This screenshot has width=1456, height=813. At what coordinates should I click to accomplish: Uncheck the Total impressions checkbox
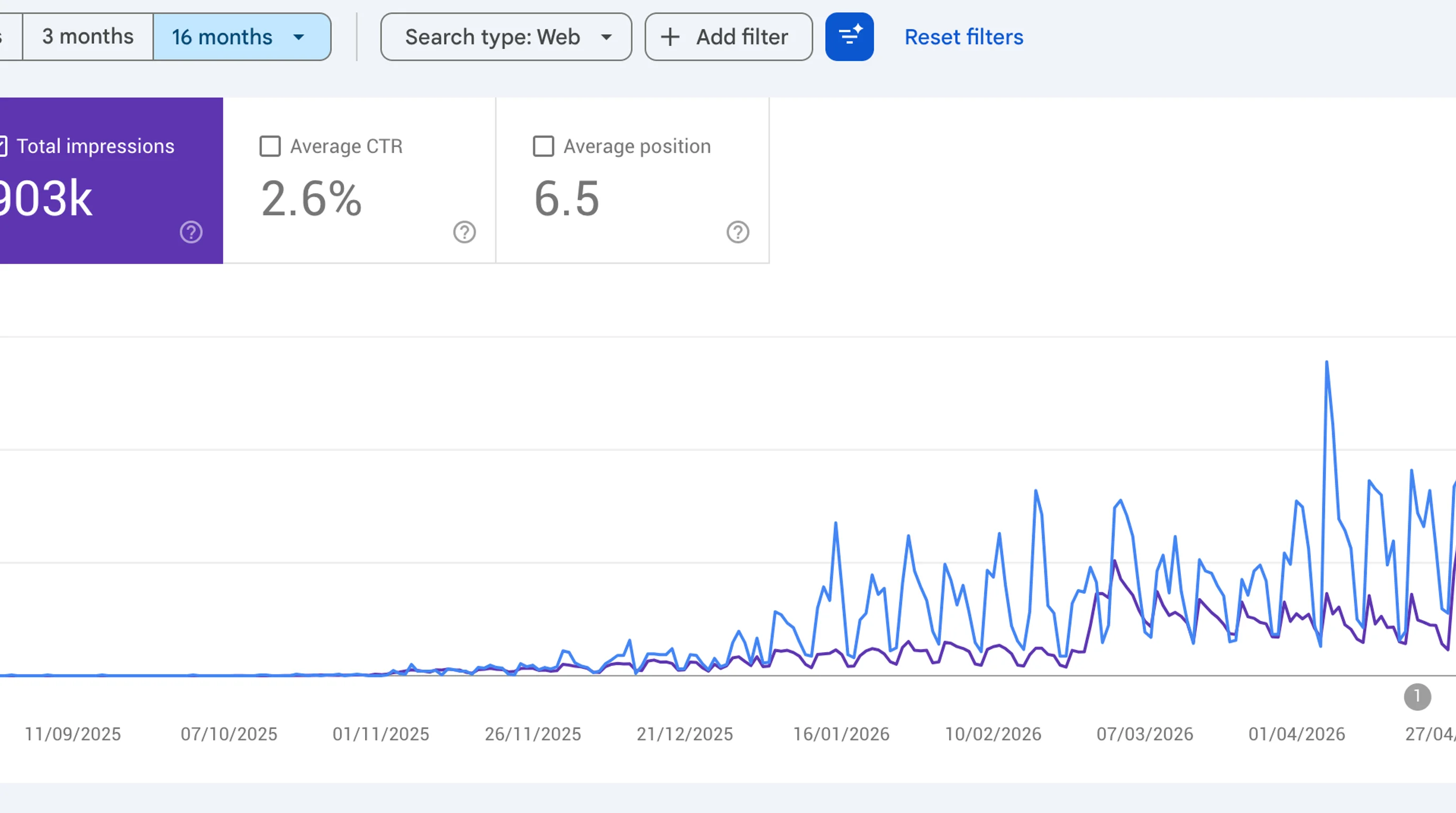pyautogui.click(x=2, y=147)
